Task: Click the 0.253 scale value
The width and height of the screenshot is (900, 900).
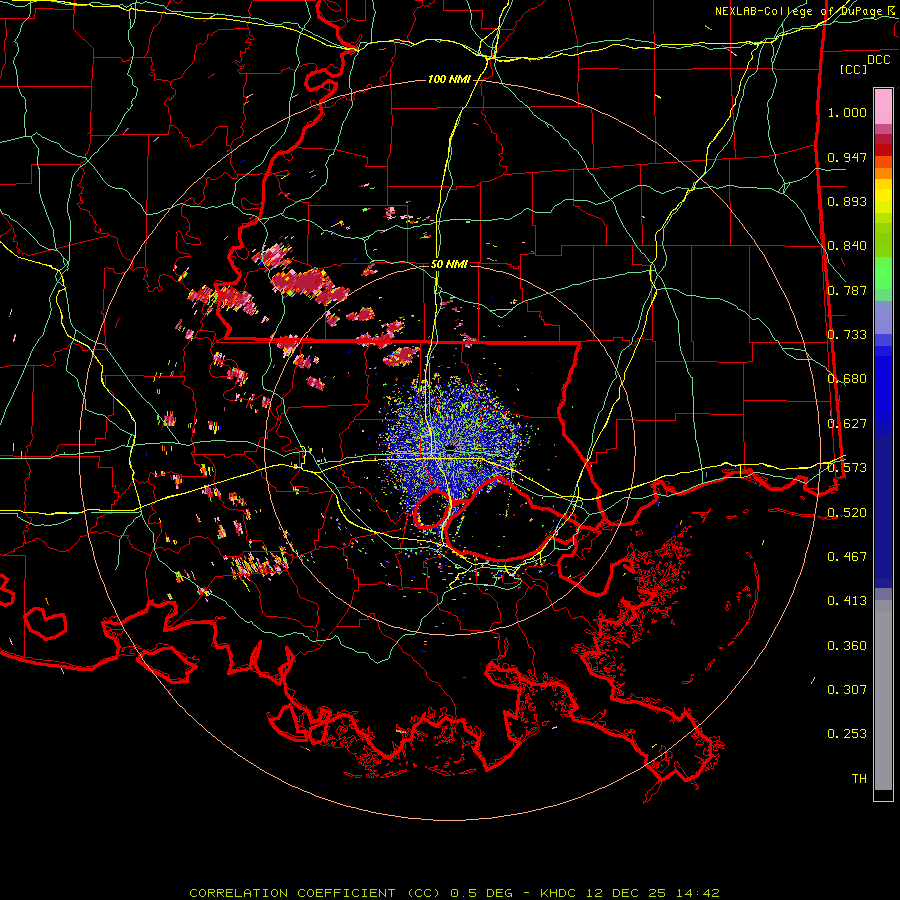Action: 847,734
